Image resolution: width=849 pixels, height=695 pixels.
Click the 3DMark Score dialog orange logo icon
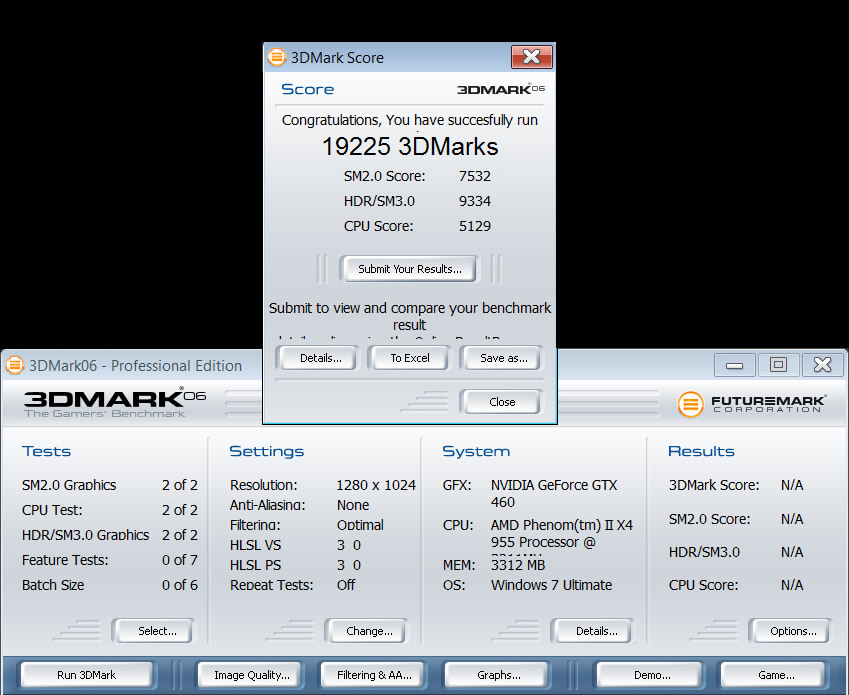[x=277, y=57]
